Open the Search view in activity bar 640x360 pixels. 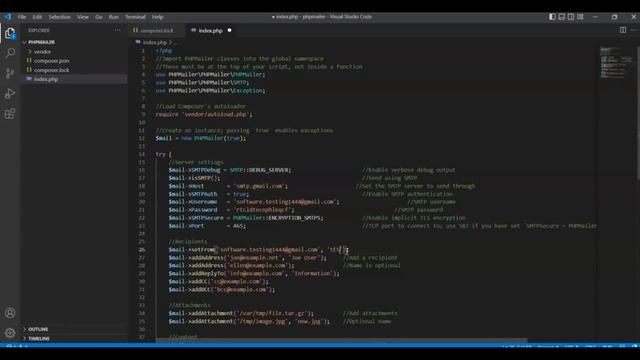coord(10,53)
